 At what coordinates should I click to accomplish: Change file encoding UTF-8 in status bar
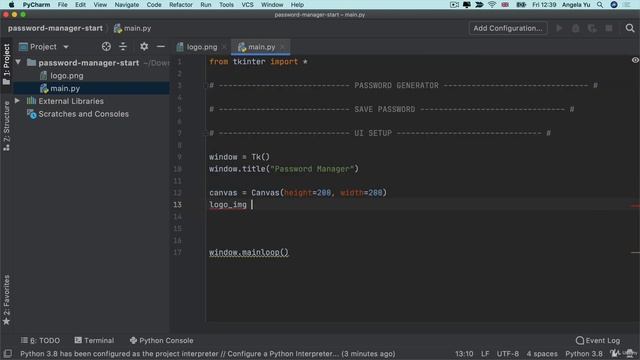[x=508, y=354]
